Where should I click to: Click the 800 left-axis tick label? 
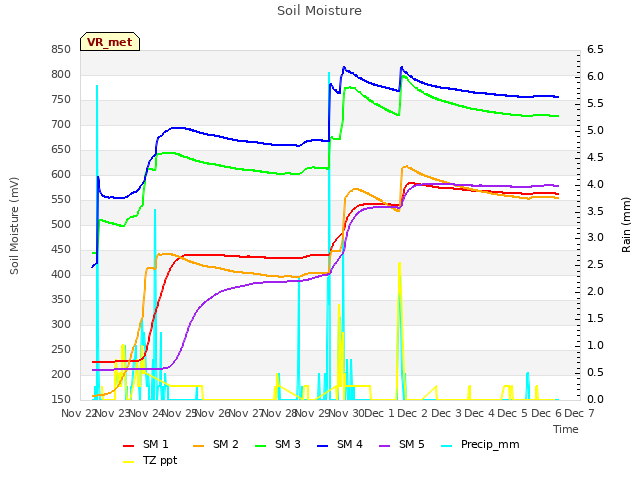coord(61,75)
